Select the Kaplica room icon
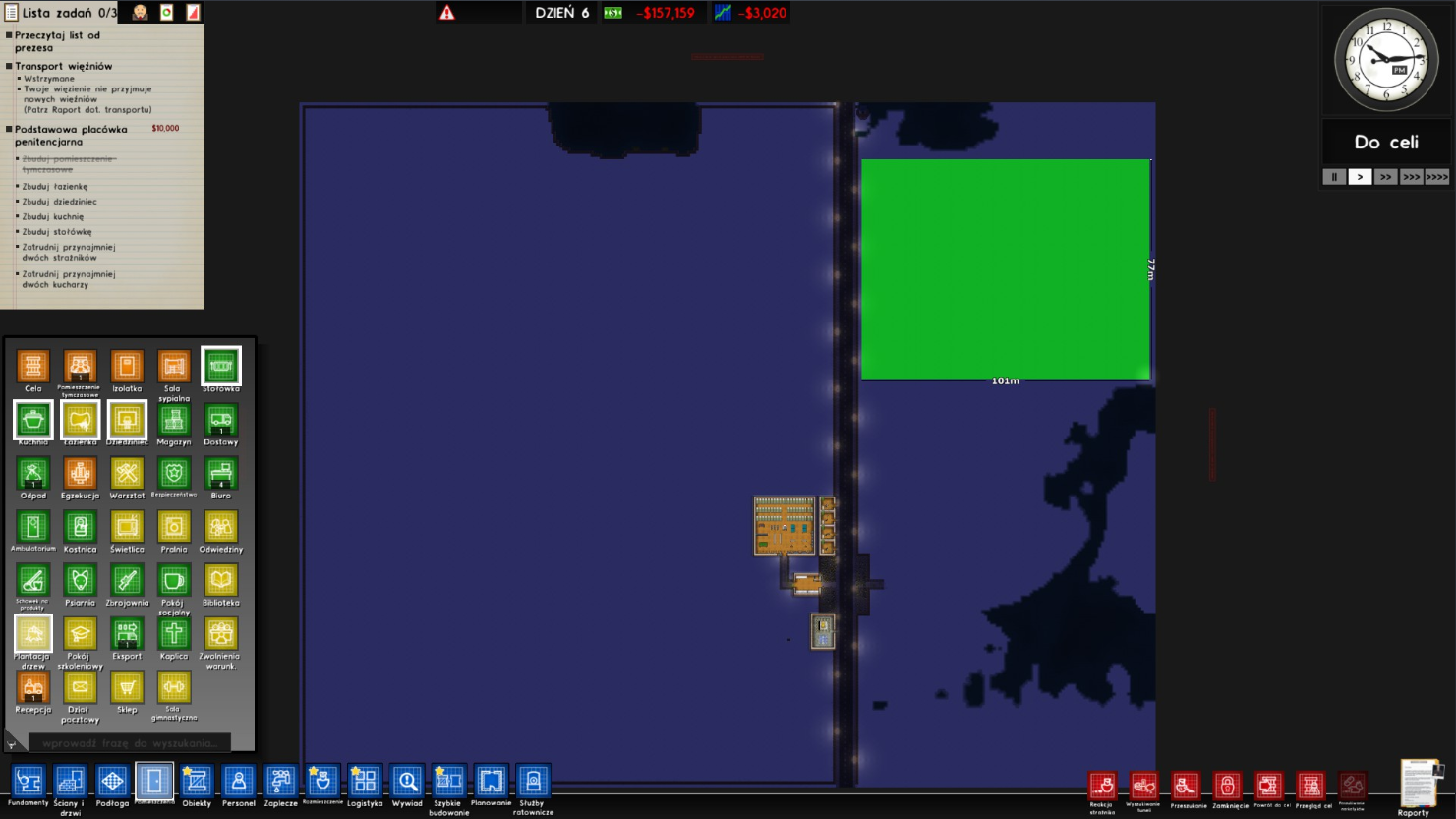 (x=174, y=633)
